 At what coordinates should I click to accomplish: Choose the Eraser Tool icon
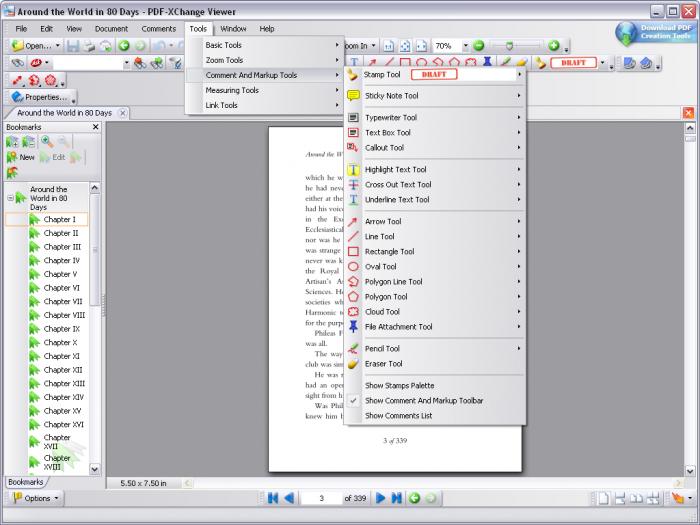[353, 364]
